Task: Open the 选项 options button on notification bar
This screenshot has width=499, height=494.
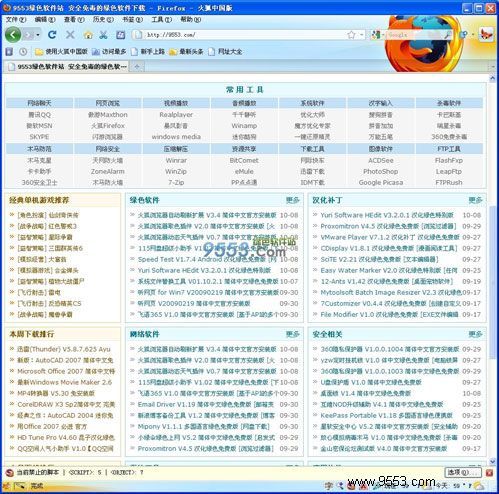Action: point(463,472)
